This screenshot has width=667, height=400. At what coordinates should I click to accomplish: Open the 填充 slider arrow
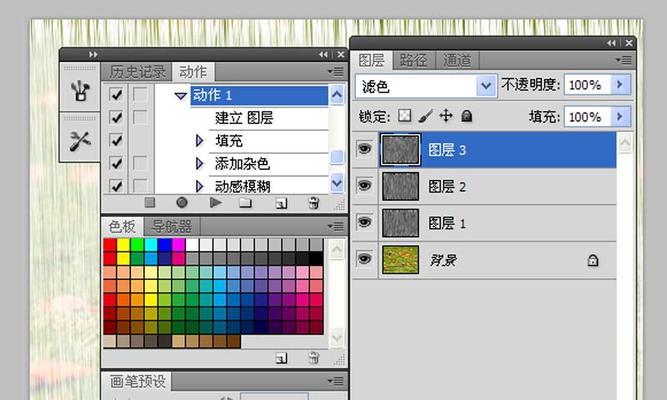point(620,116)
